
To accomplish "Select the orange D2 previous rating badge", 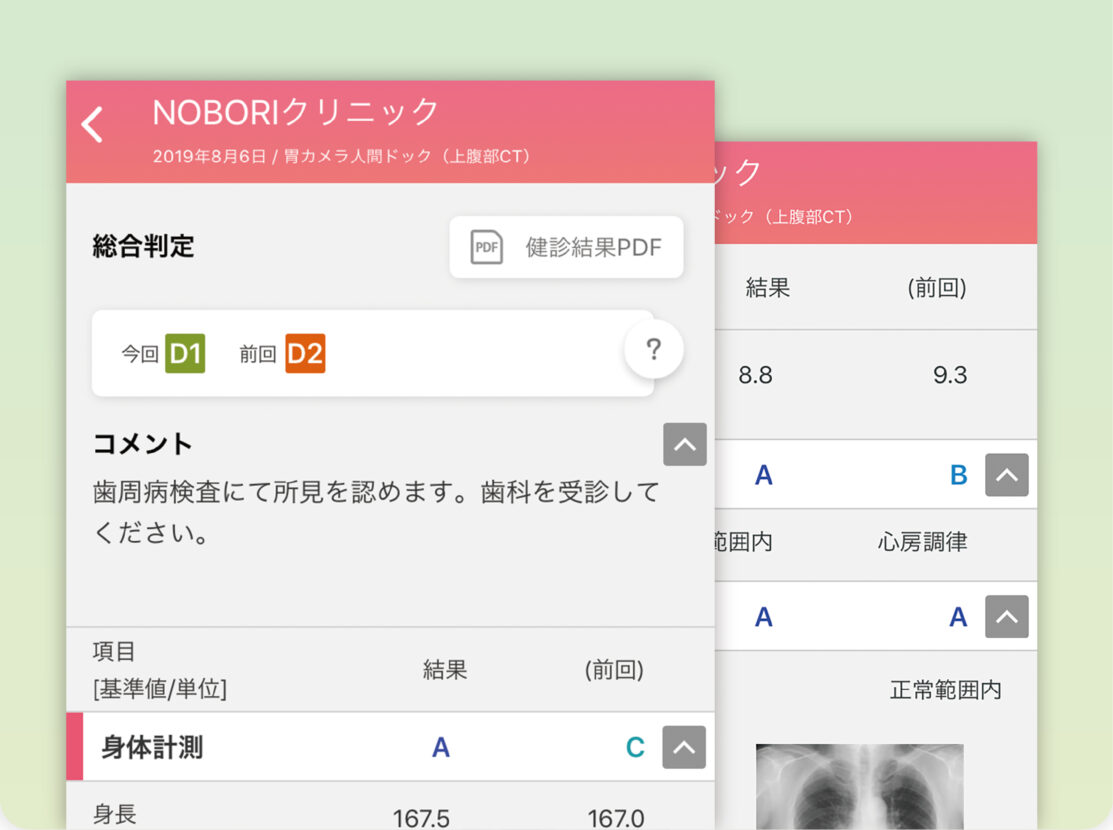I will click(305, 354).
